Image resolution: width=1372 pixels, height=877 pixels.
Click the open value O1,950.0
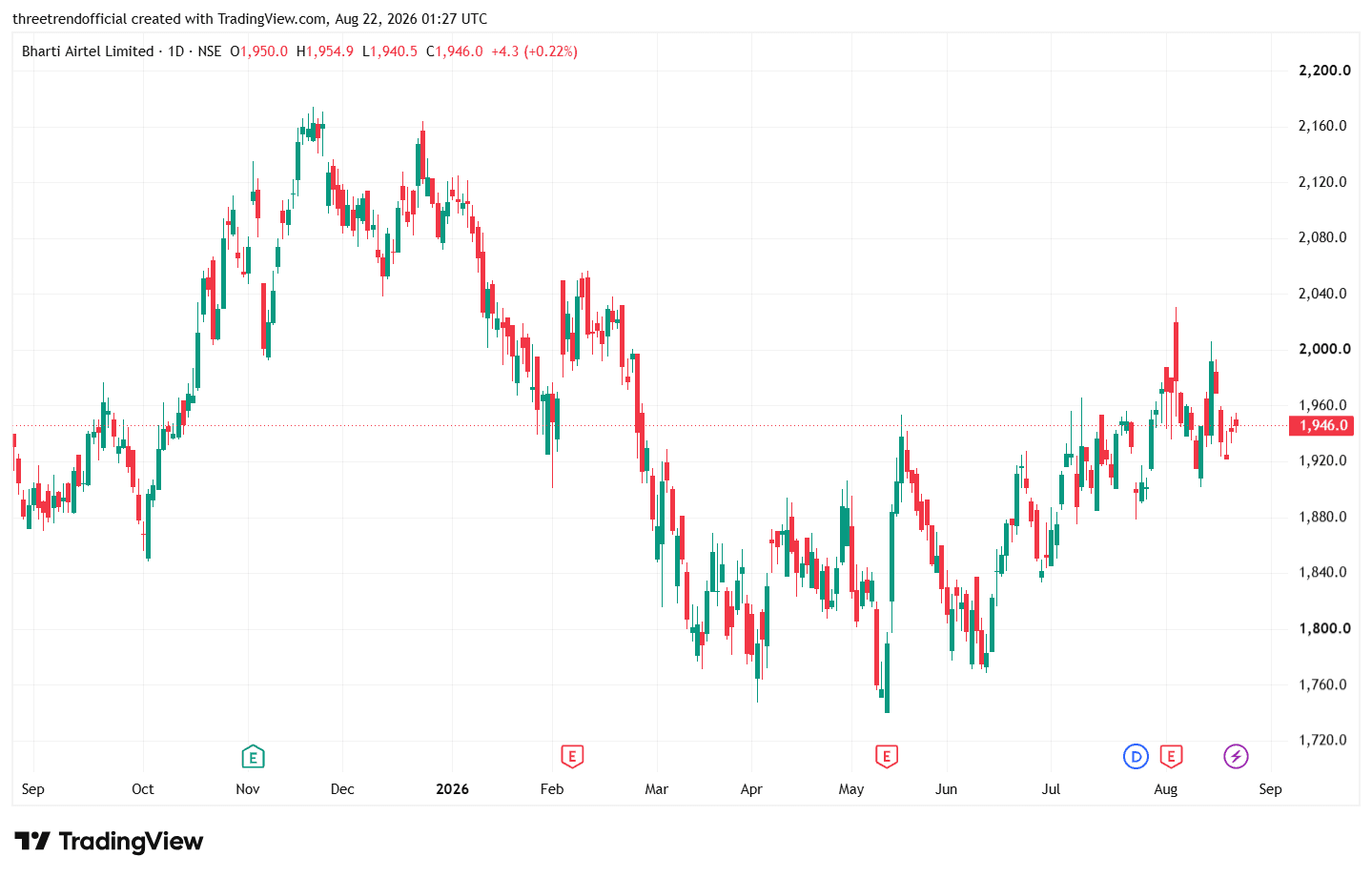[258, 51]
